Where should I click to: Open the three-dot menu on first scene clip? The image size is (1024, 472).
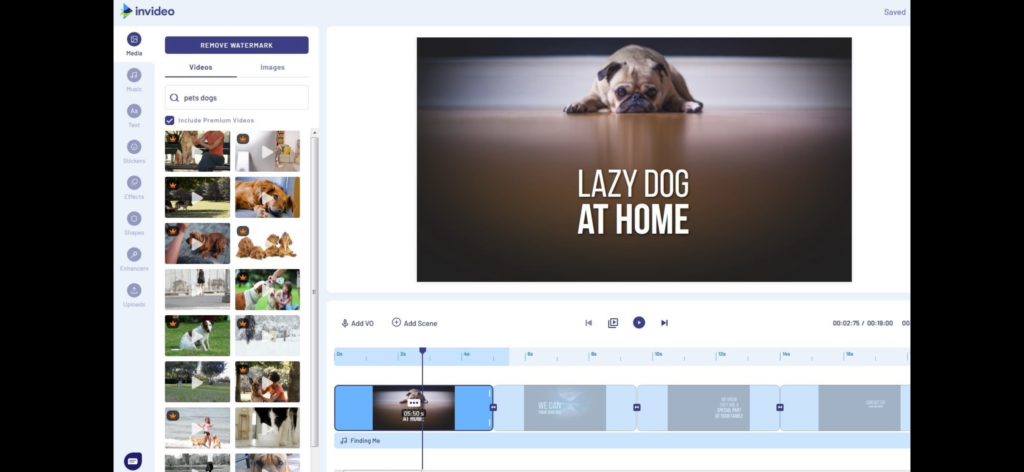(x=414, y=403)
